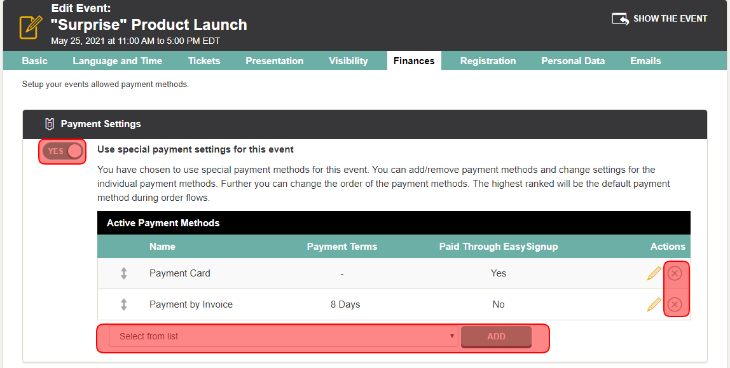Viewport: 730px width, 368px height.
Task: Open the Emails tab
Action: click(x=646, y=61)
